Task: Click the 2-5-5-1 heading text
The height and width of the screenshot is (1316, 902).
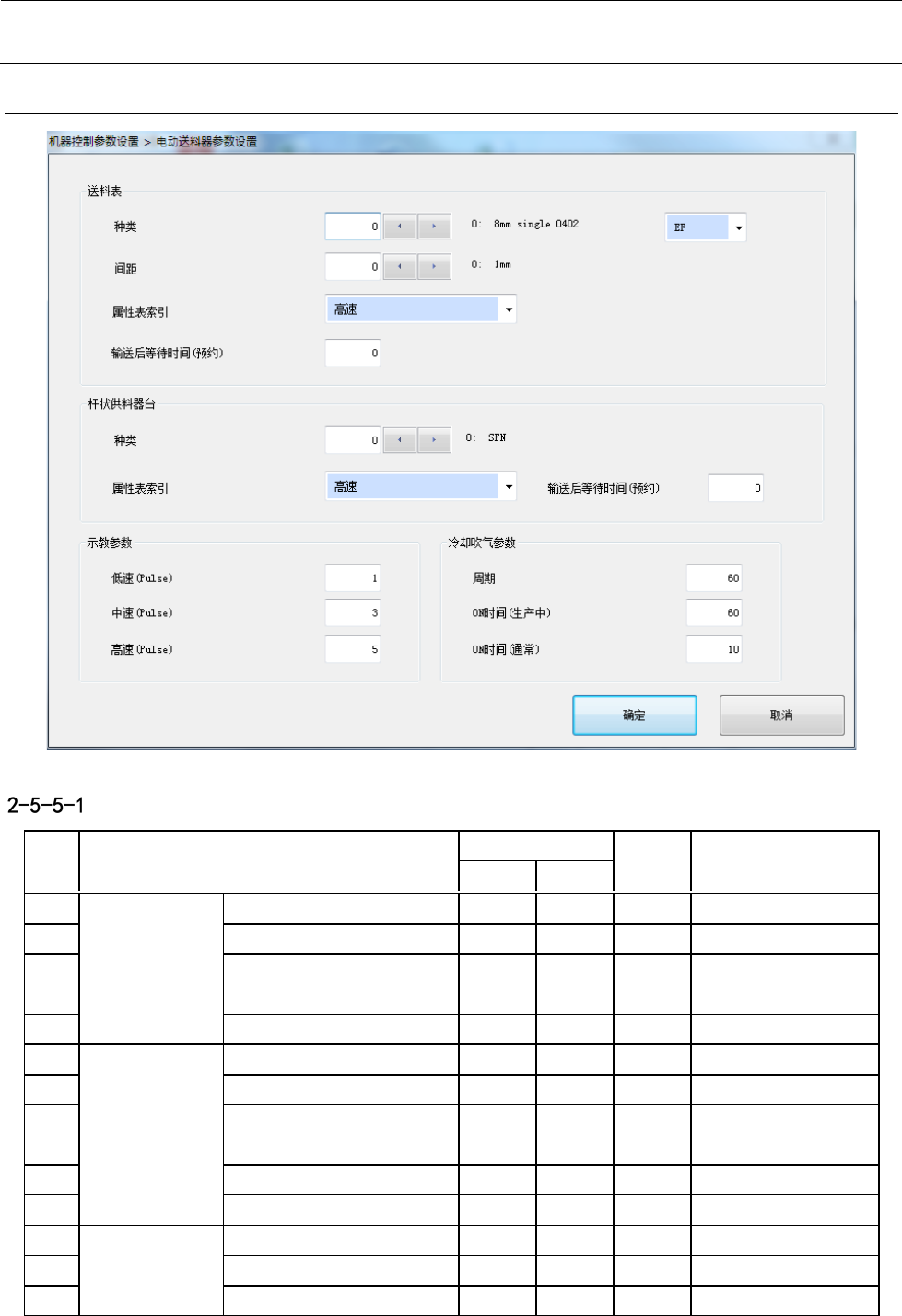Action: [46, 806]
